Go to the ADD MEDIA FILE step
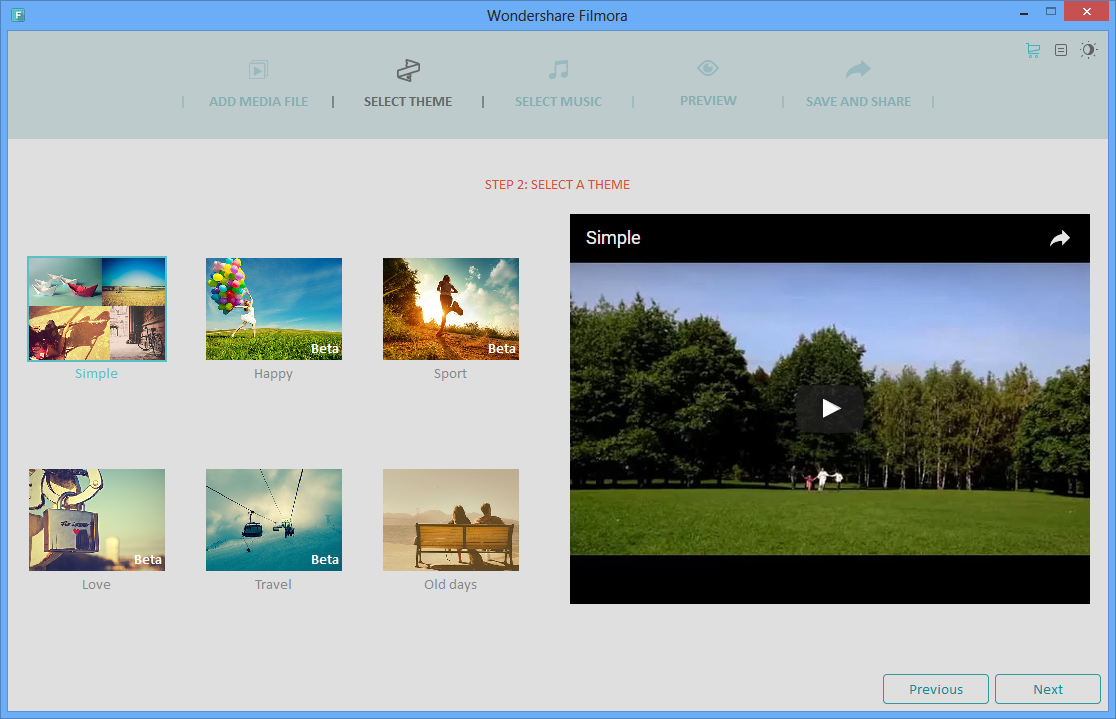This screenshot has width=1116, height=719. (258, 101)
